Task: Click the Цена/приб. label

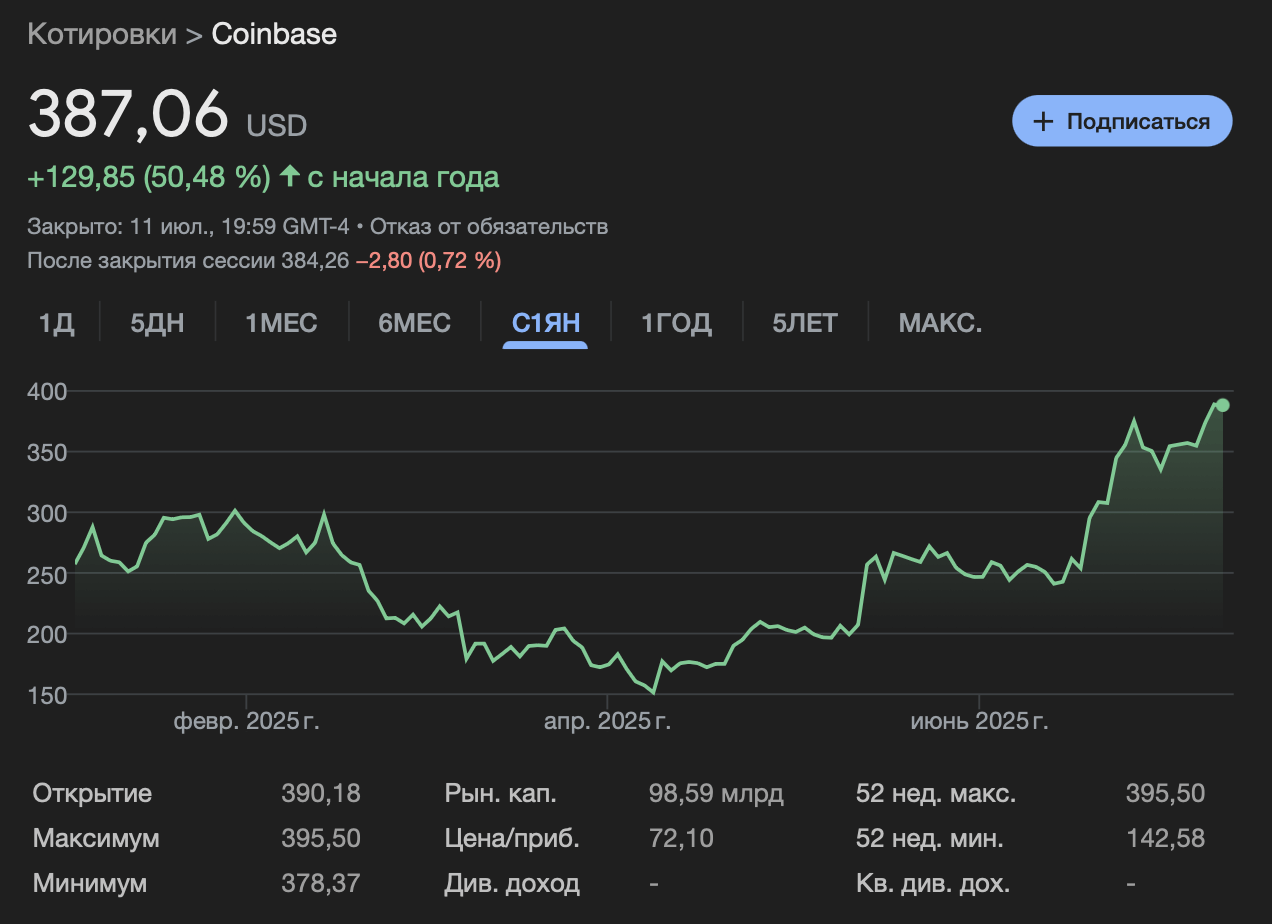Action: tap(512, 838)
